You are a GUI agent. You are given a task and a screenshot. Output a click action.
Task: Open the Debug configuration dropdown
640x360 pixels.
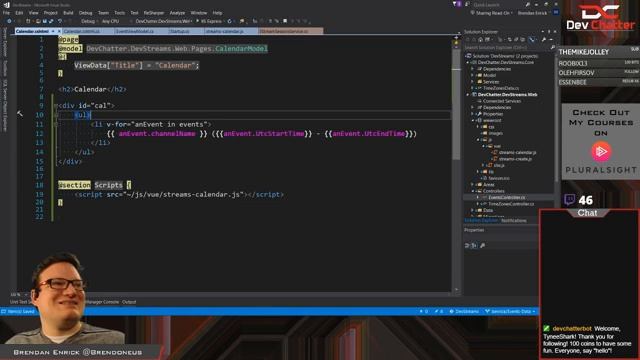coord(89,21)
